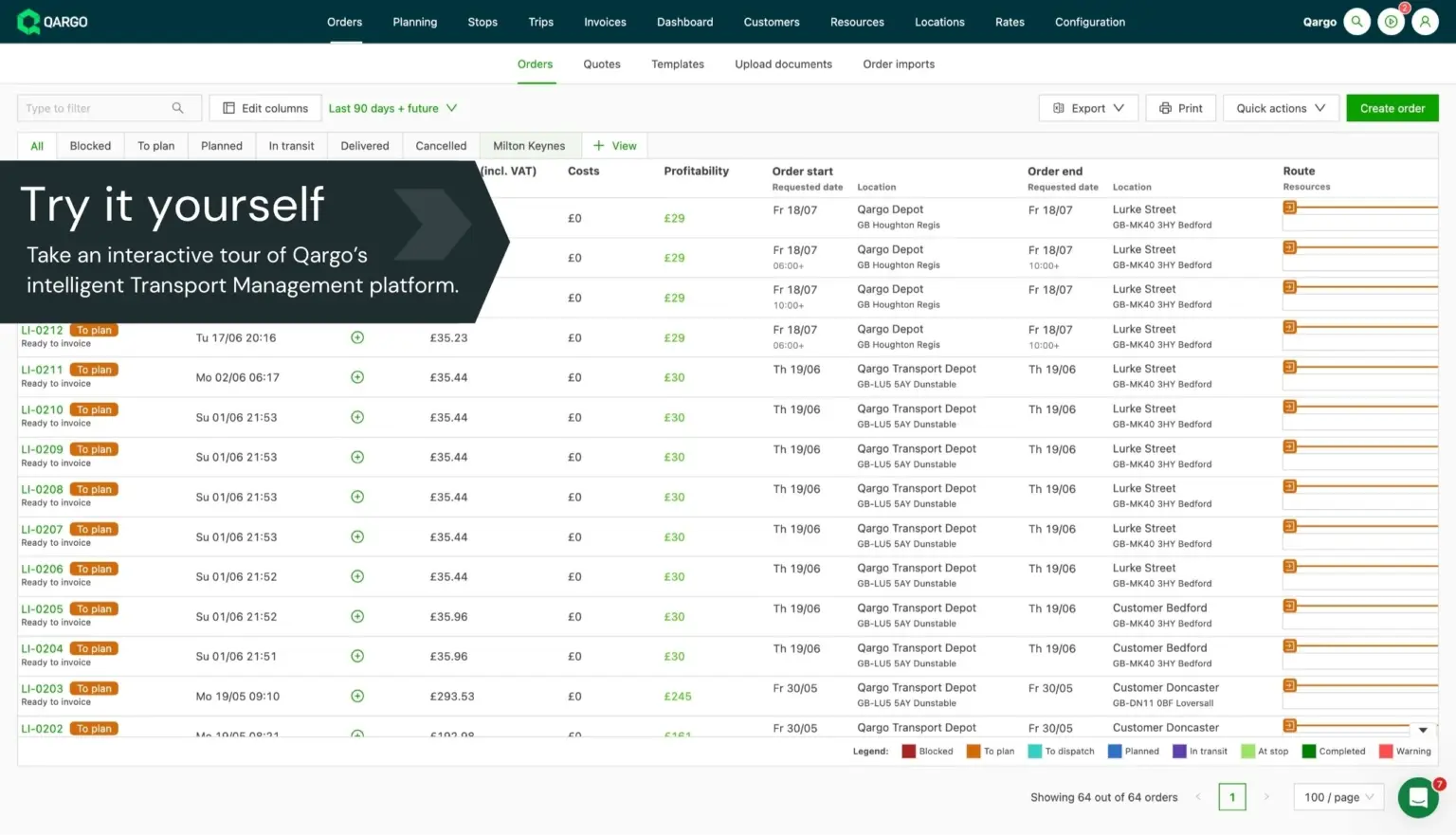Open the Quick actions dropdown

click(x=1280, y=107)
